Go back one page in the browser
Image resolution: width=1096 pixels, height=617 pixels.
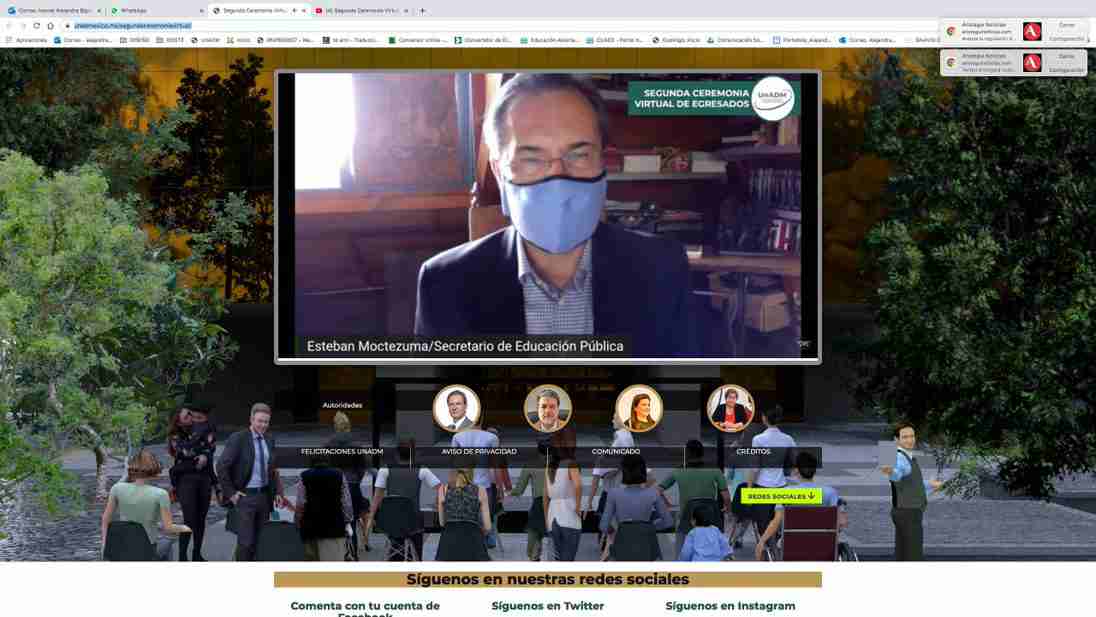click(8, 25)
